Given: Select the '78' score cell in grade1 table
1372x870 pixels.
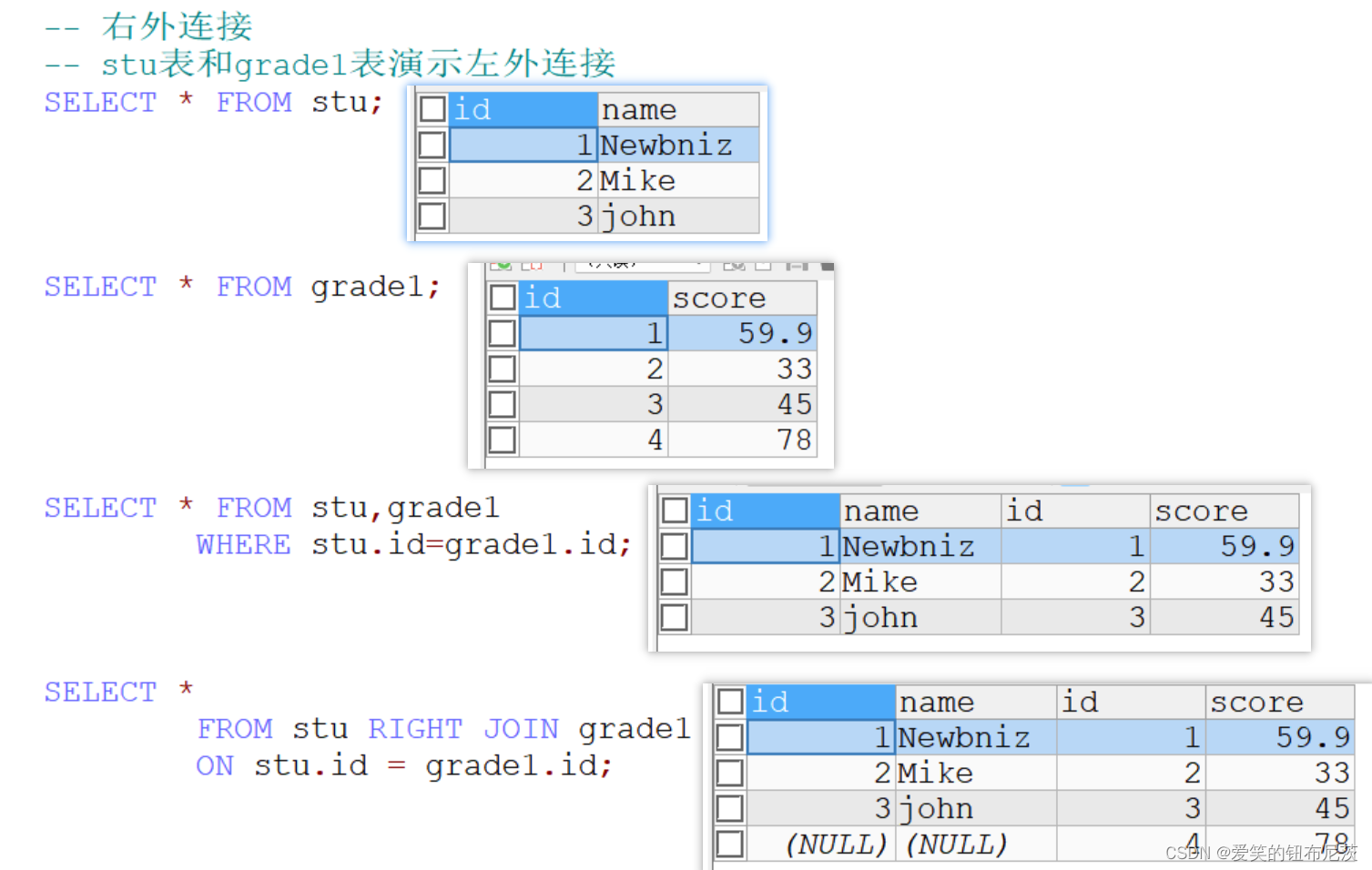Looking at the screenshot, I should pos(742,440).
